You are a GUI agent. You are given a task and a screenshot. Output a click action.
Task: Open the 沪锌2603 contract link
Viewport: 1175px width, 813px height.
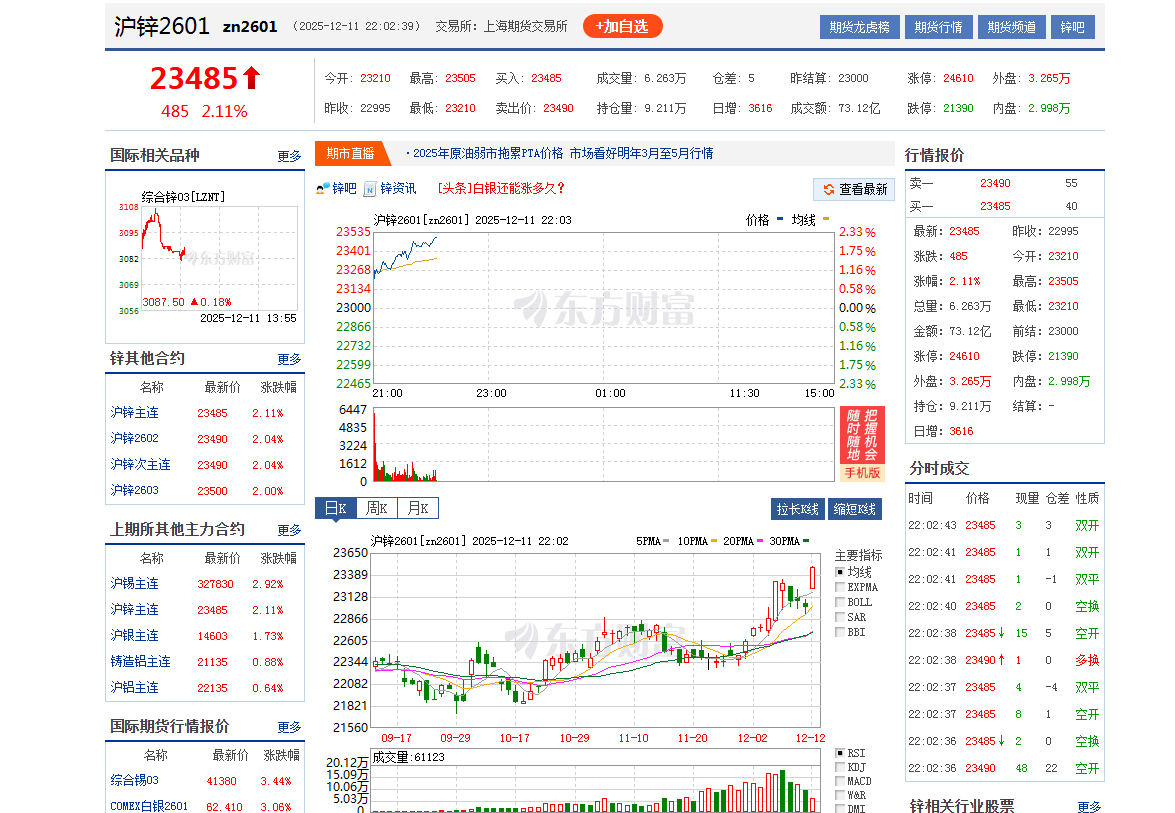(x=135, y=490)
